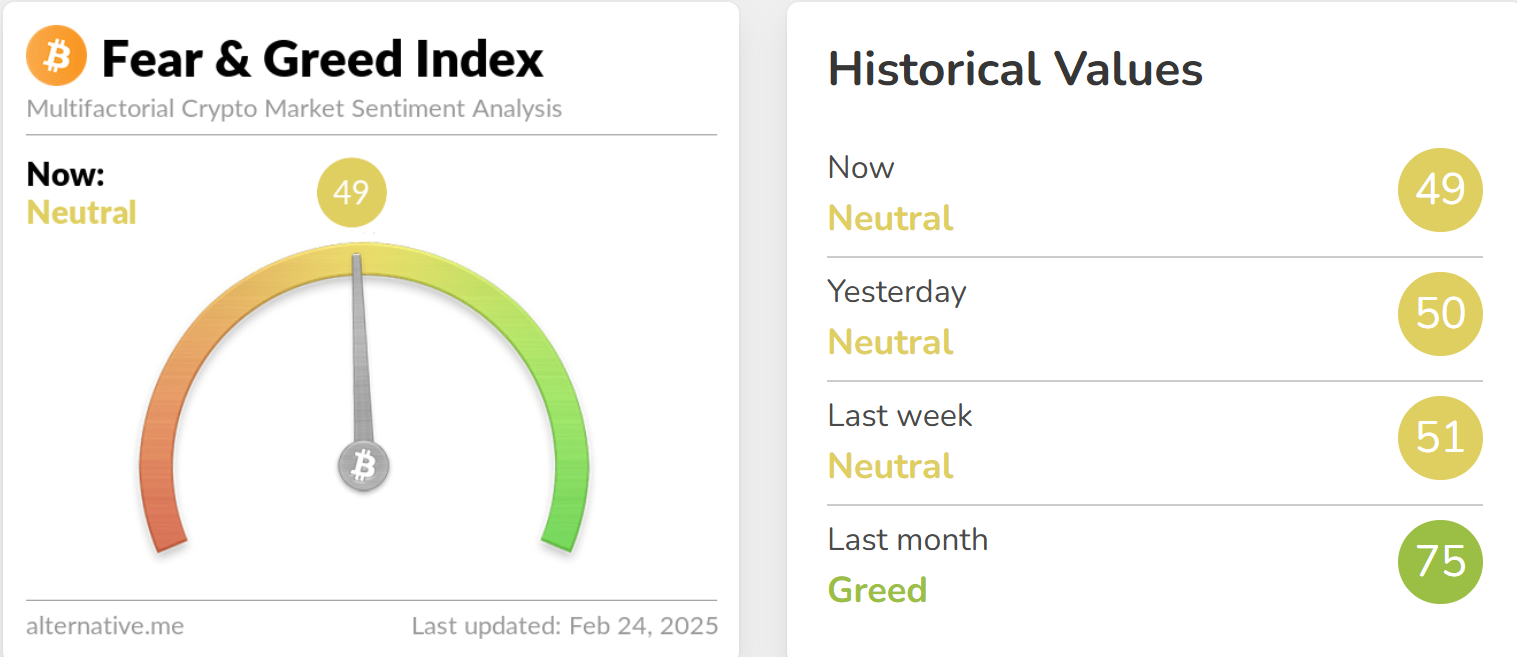The height and width of the screenshot is (657, 1517).
Task: Click the Yesterday value 50 circle
Action: (x=1440, y=314)
